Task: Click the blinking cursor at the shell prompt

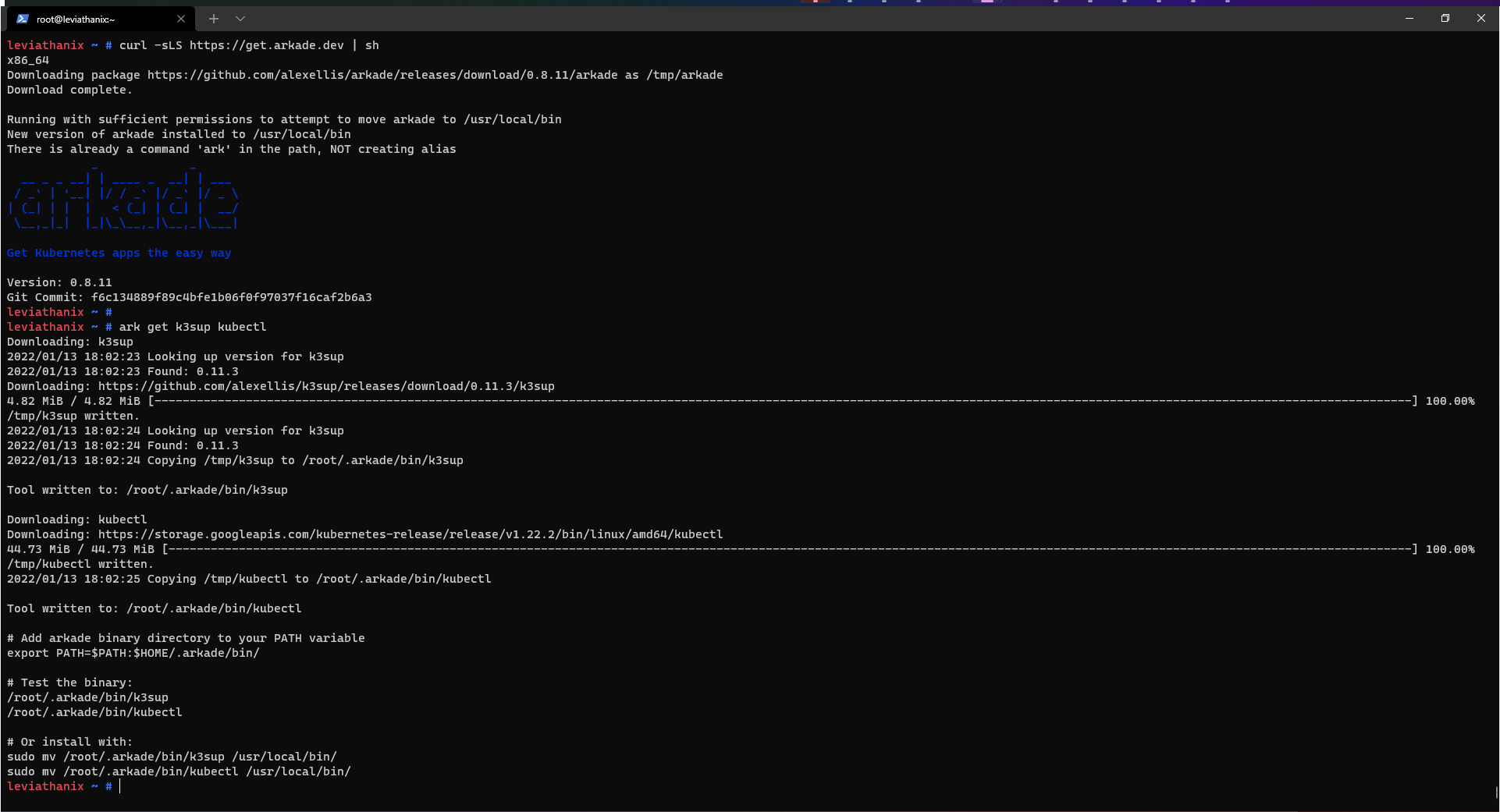Action: [119, 786]
